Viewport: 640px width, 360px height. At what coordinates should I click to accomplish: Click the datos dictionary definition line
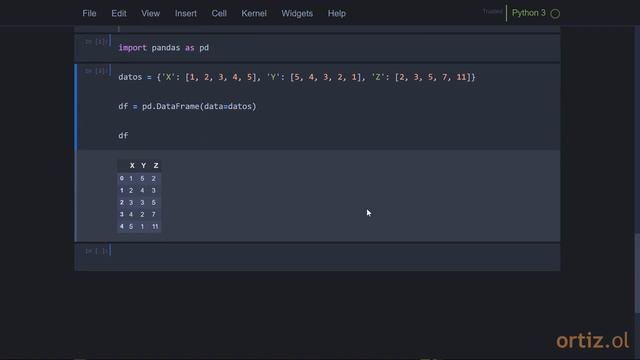coord(297,77)
